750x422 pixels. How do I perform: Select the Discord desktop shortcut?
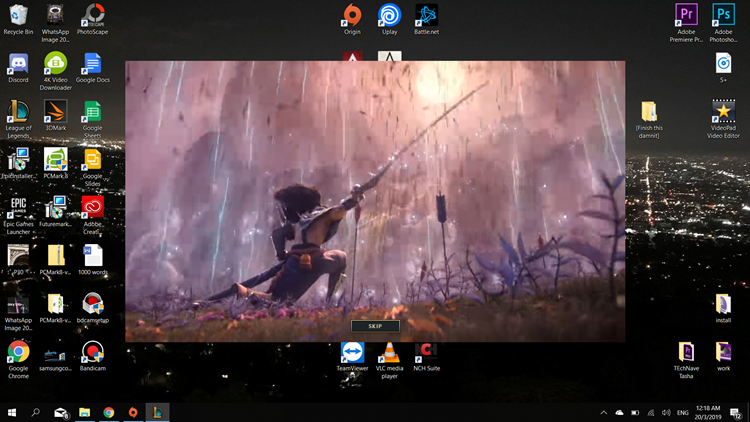click(x=18, y=67)
